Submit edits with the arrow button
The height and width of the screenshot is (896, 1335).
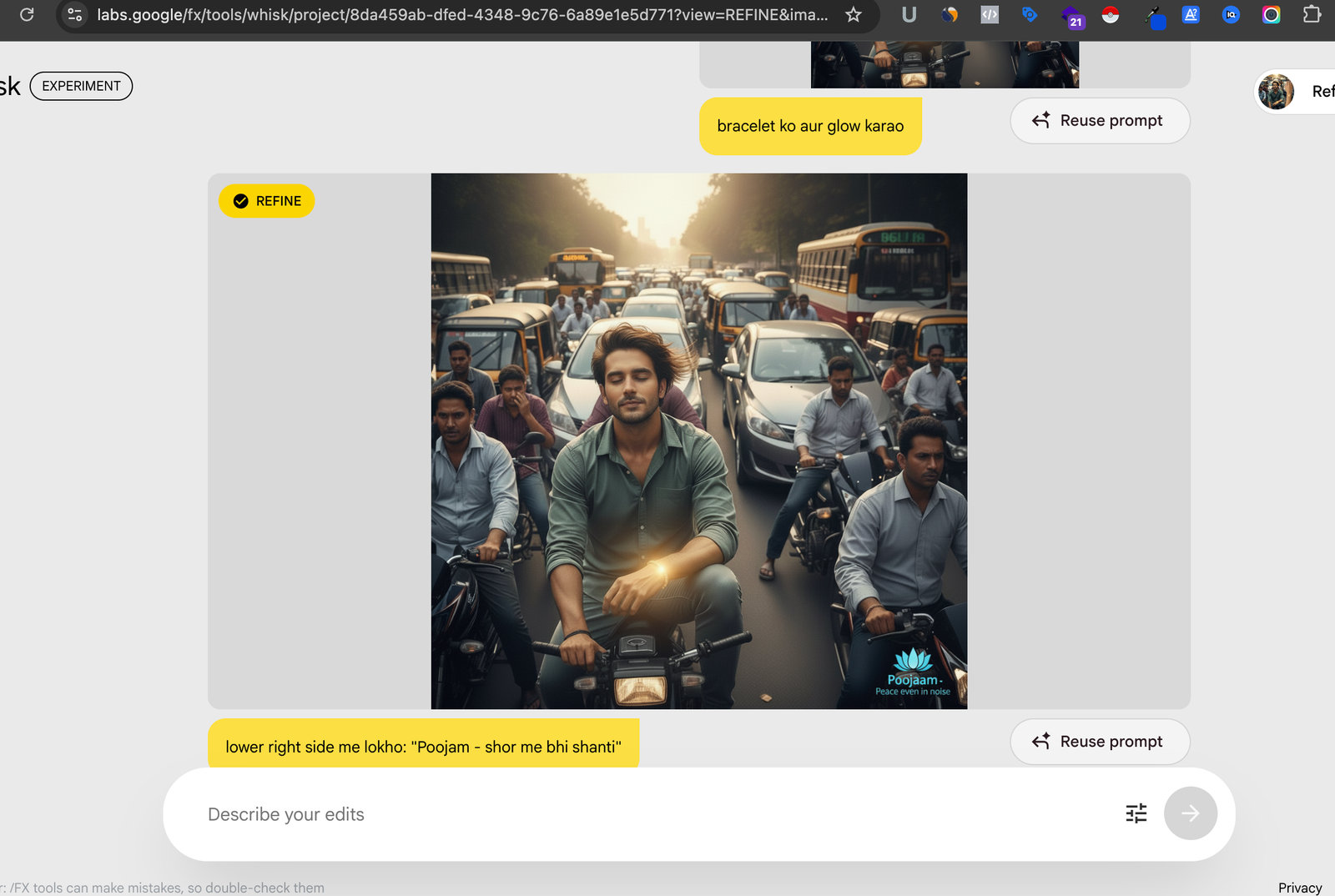(1190, 813)
